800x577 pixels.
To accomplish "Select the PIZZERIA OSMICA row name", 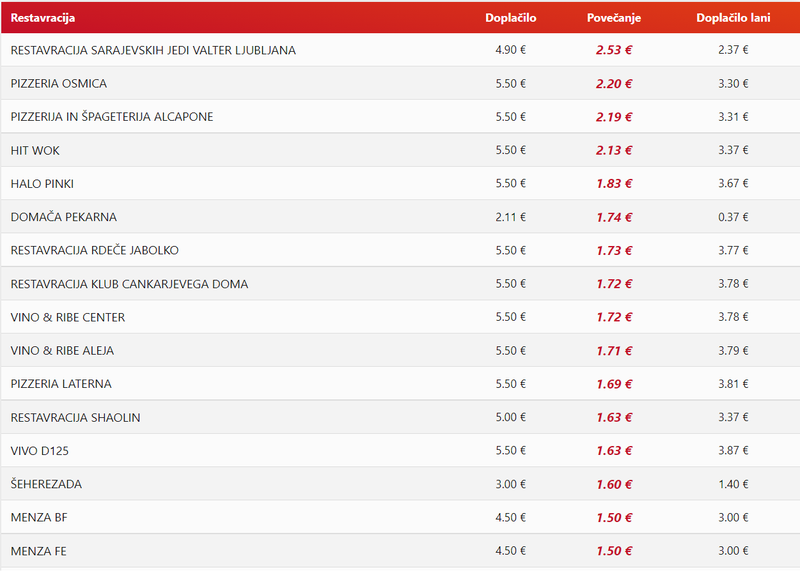I will 59,84.
